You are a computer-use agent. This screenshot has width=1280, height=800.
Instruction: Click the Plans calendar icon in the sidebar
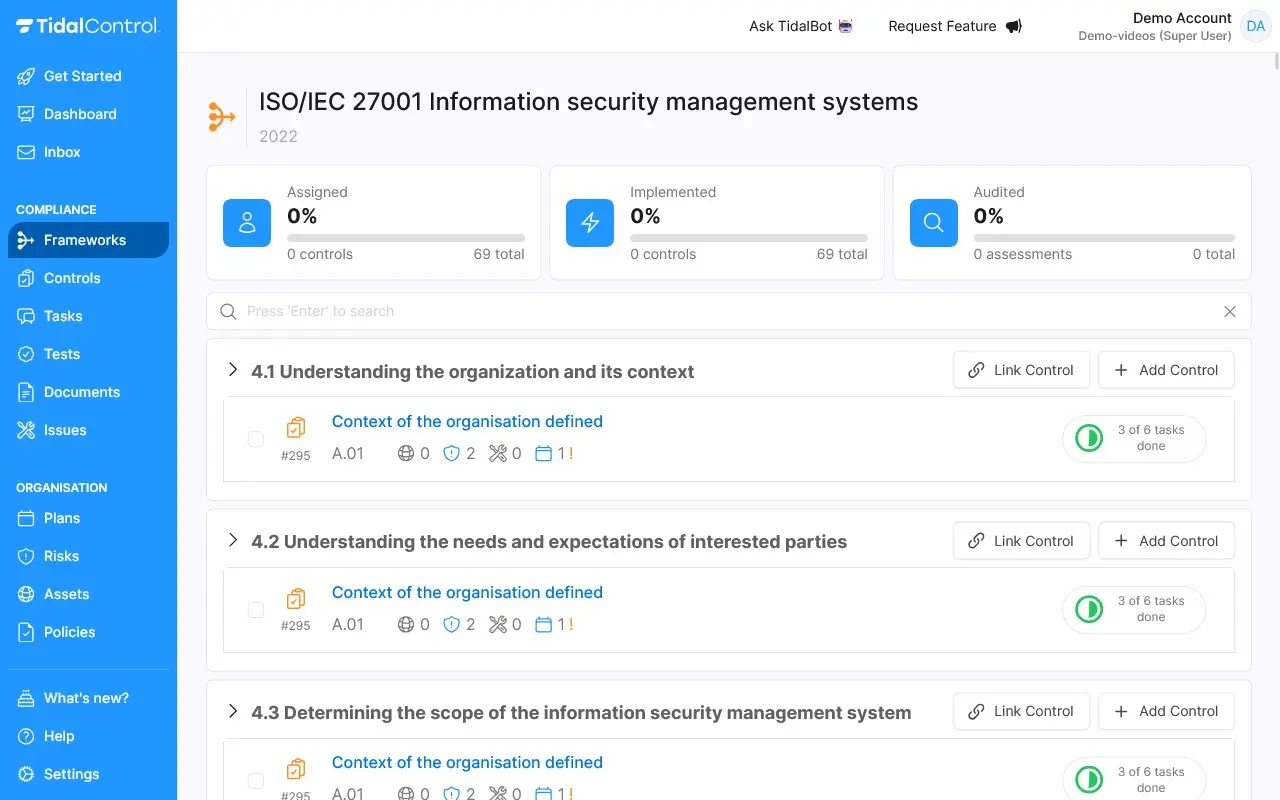pyautogui.click(x=26, y=518)
